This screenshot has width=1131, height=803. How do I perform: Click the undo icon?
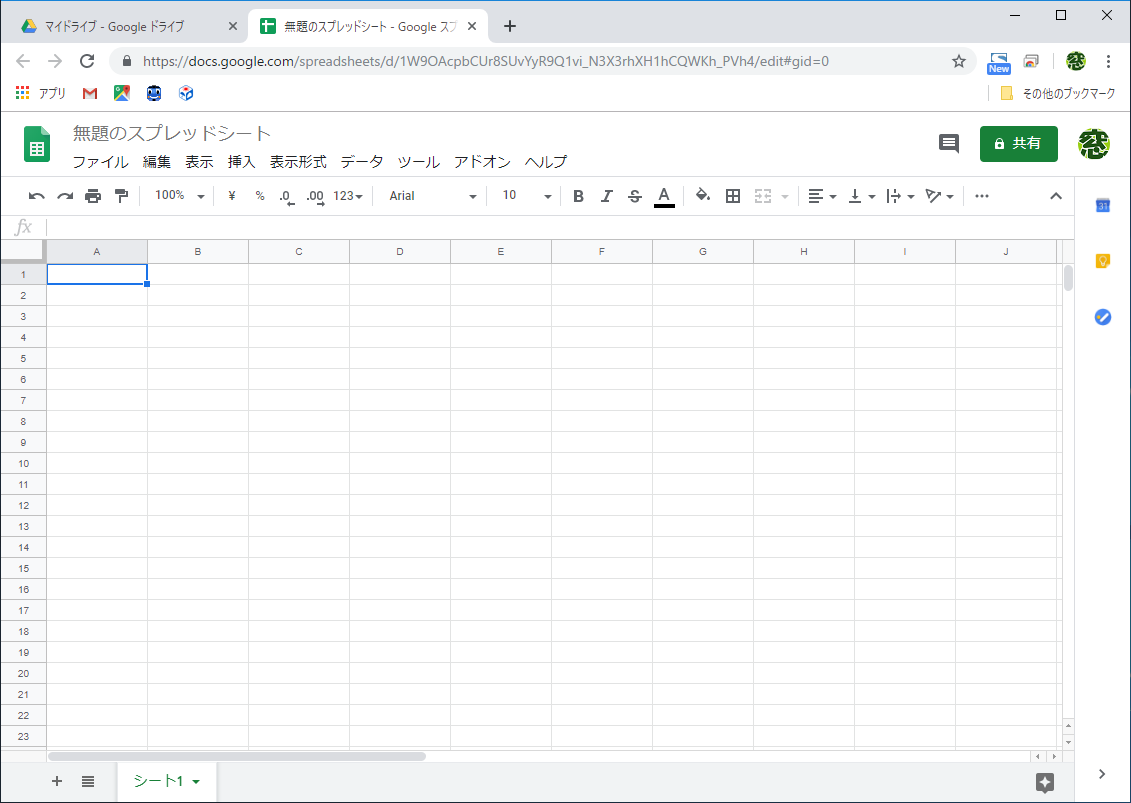36,195
